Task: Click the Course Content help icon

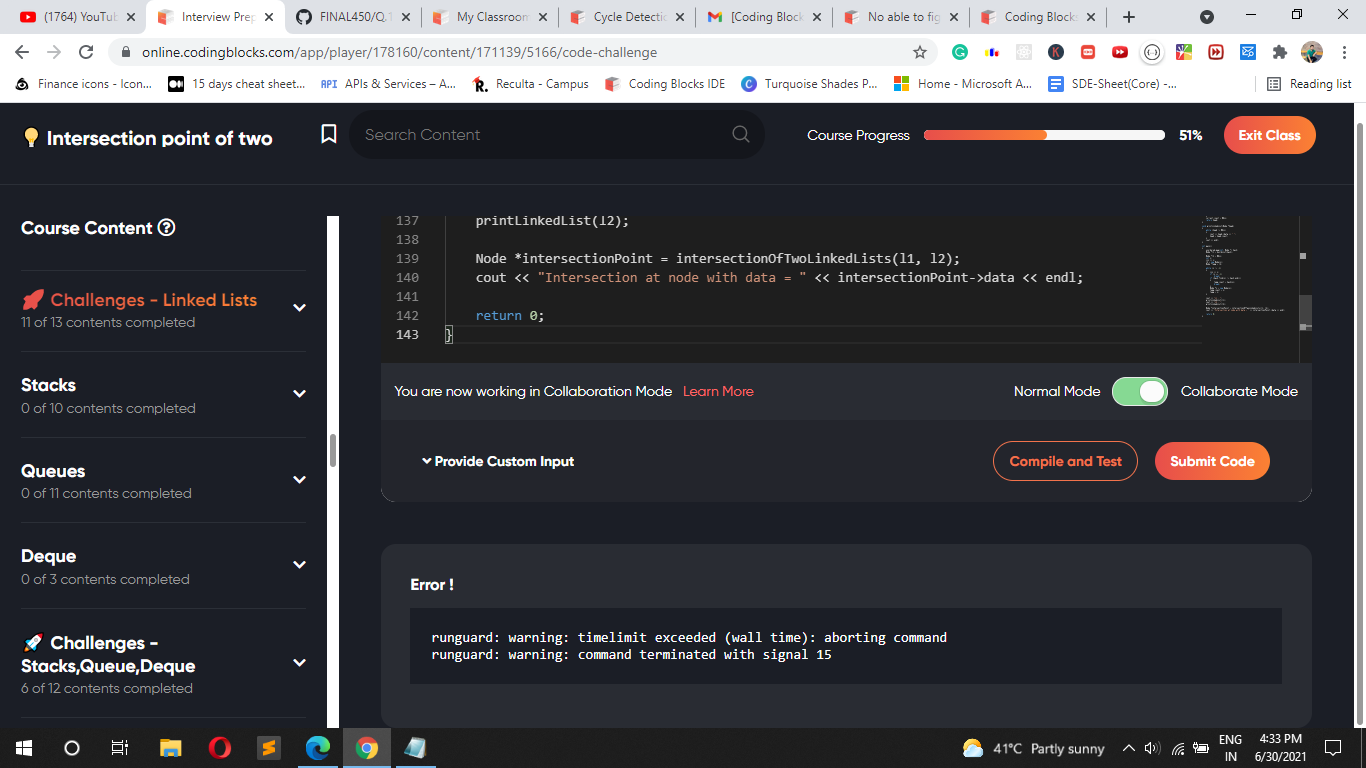Action: [167, 228]
